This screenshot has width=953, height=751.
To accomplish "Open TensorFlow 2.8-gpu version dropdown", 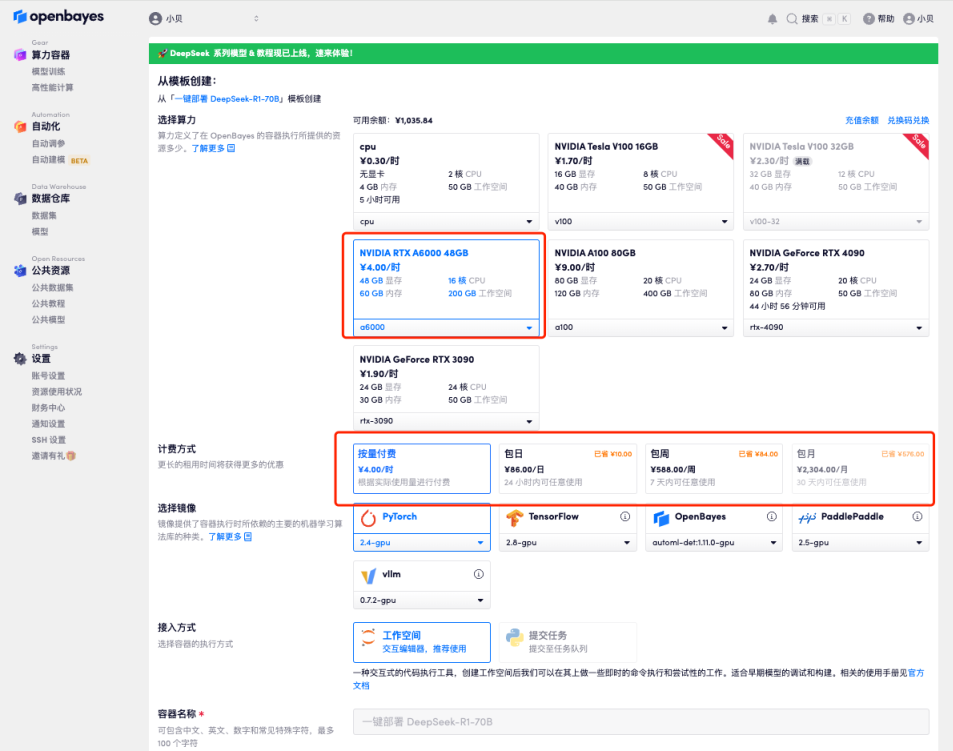I will pyautogui.click(x=568, y=543).
